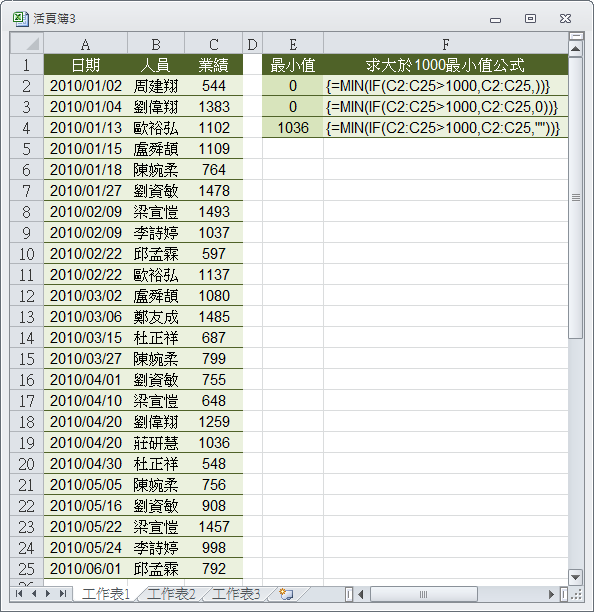Select column E header
This screenshot has width=594, height=612.
[x=293, y=44]
